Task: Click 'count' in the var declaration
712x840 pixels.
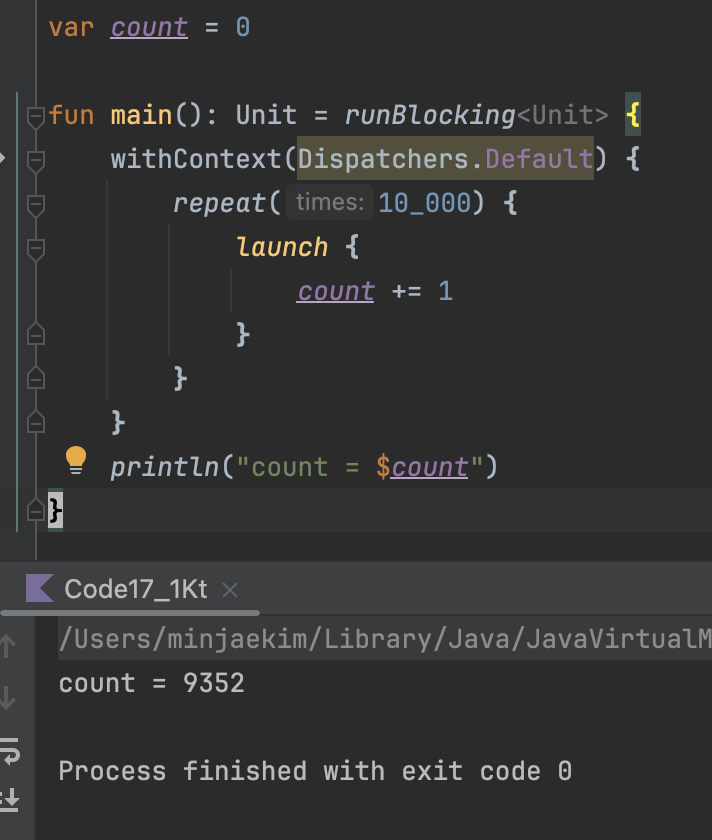Action: (149, 27)
